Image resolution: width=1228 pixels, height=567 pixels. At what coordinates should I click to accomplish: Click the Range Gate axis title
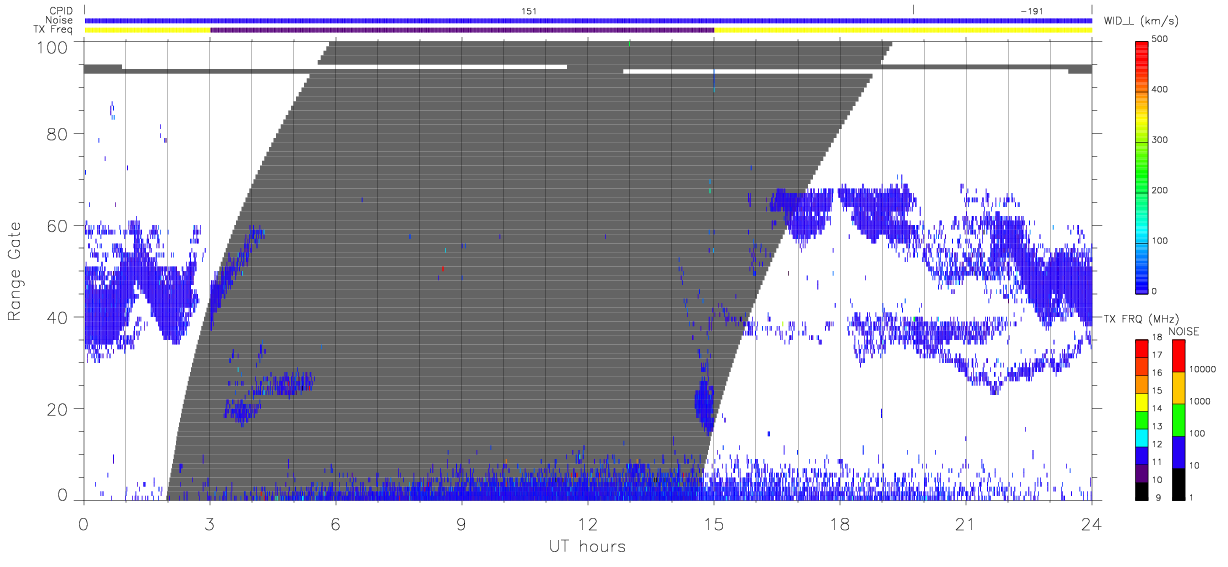(x=15, y=270)
